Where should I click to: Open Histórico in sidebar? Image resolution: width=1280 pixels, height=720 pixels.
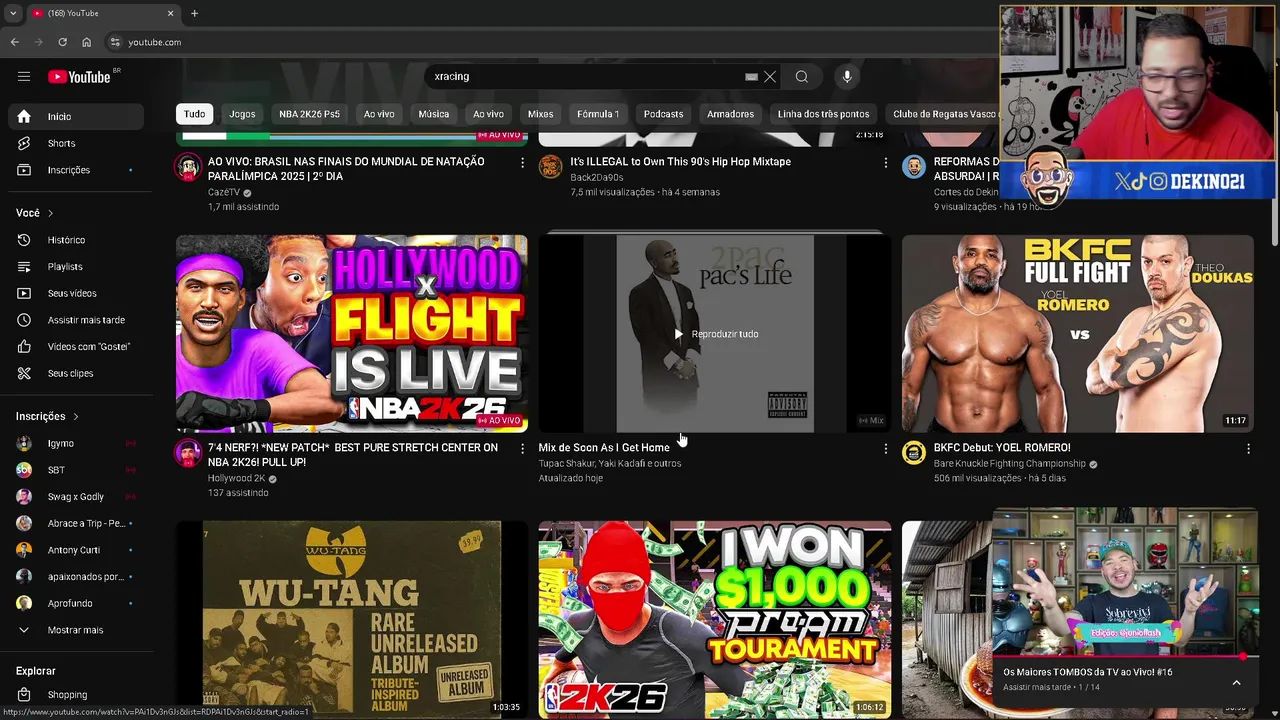(x=76, y=240)
